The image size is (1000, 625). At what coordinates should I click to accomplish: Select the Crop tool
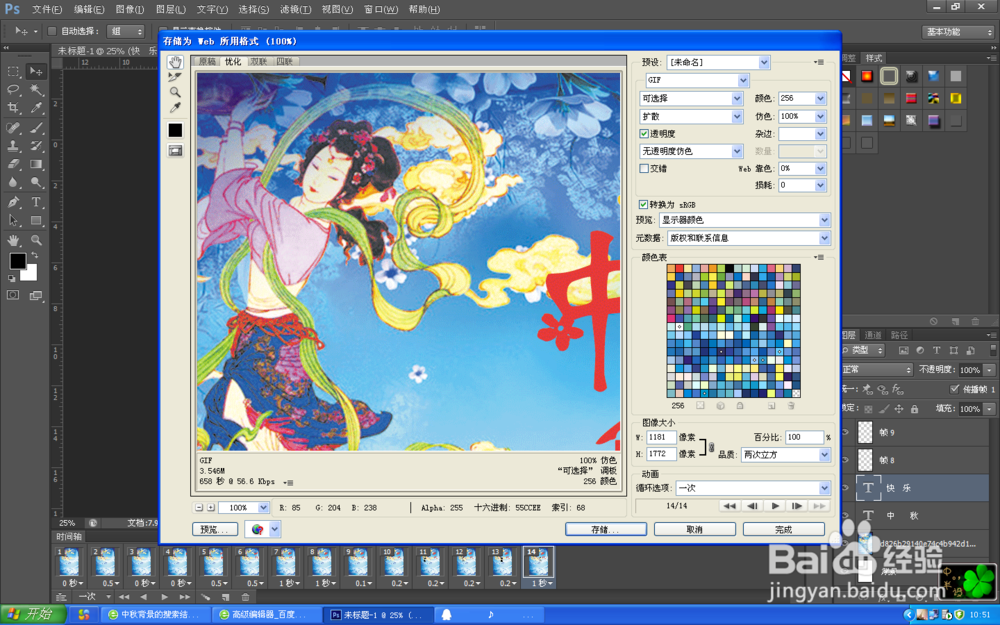click(13, 108)
